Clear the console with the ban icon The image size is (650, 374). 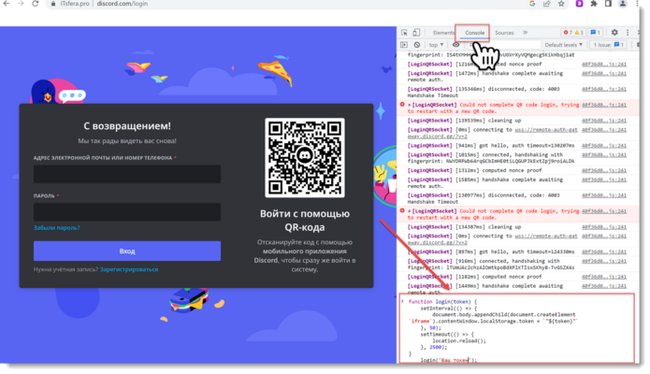(x=417, y=45)
